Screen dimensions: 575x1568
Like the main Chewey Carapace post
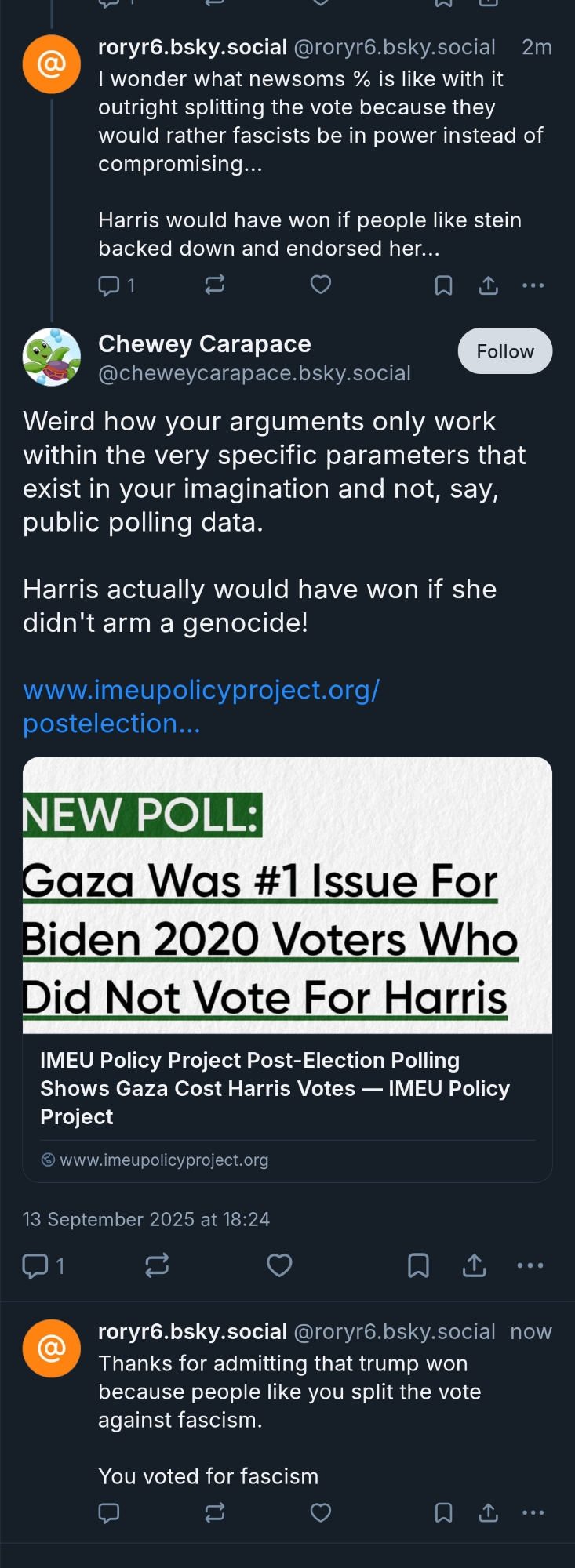pos(279,1265)
